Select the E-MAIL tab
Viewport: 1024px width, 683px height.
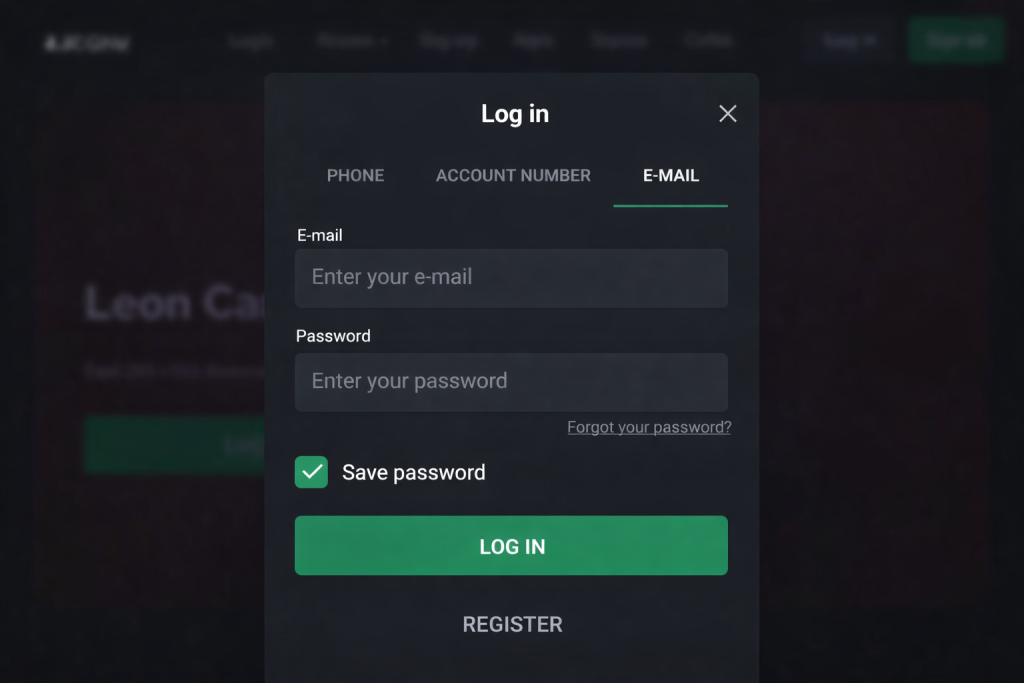coord(670,176)
